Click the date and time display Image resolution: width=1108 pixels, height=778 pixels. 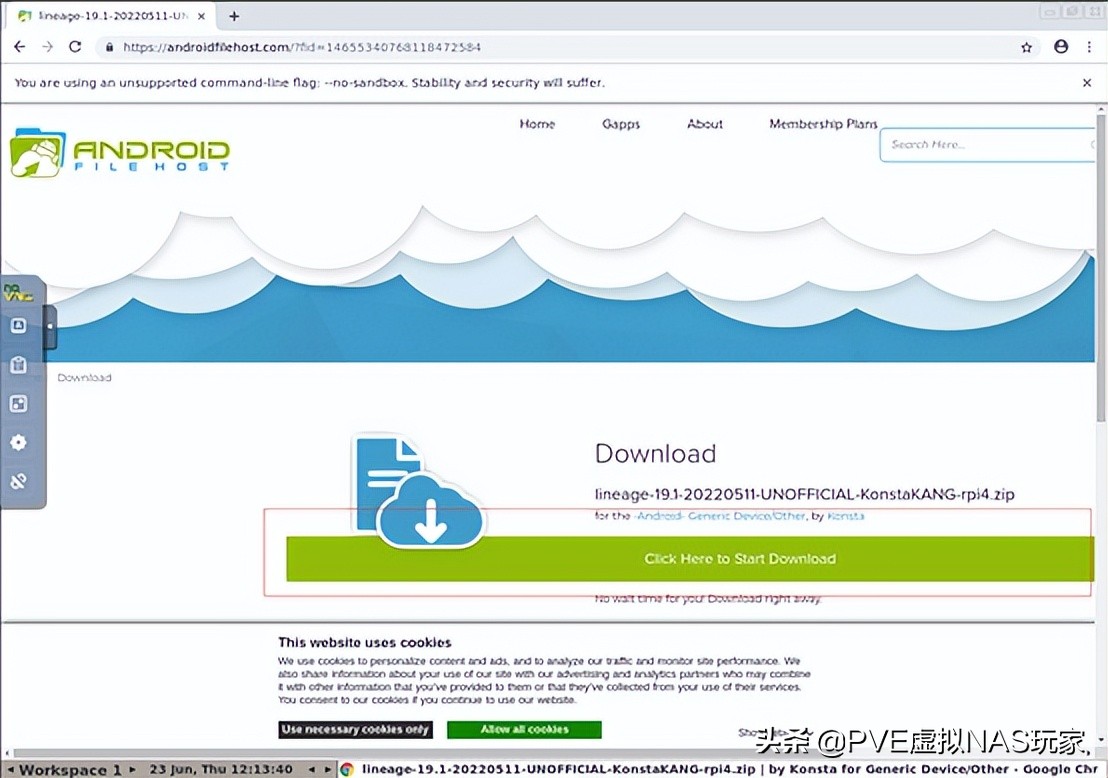[x=221, y=769]
